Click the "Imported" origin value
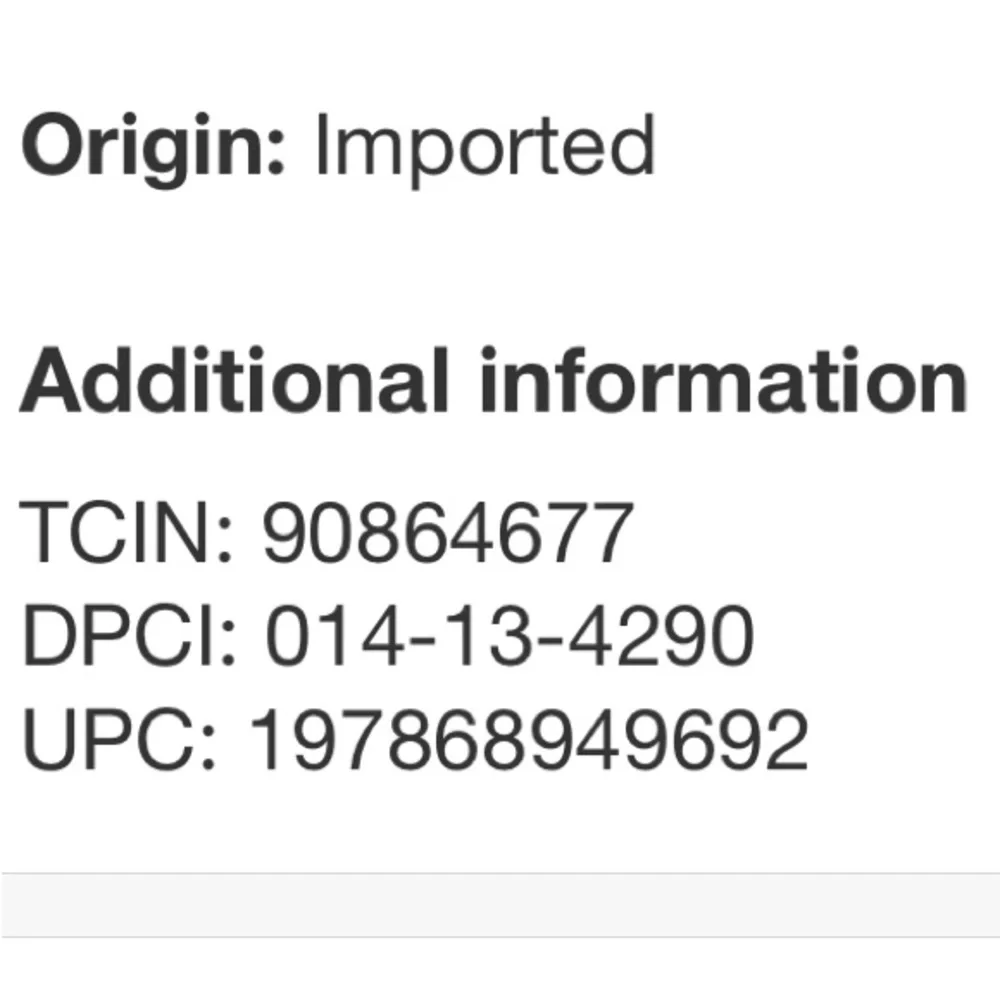Image resolution: width=1000 pixels, height=1000 pixels. pos(484,148)
